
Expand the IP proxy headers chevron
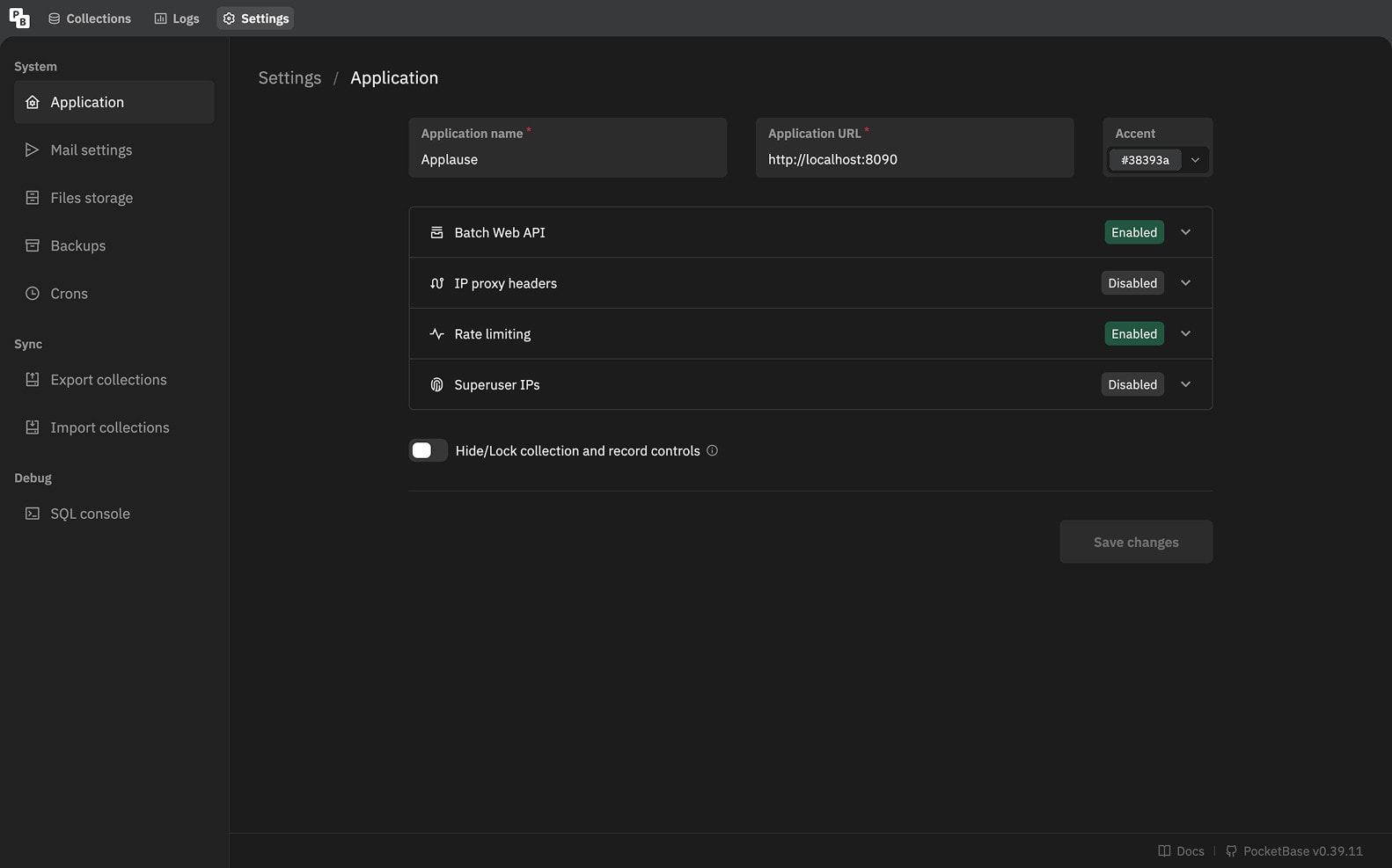pos(1186,283)
